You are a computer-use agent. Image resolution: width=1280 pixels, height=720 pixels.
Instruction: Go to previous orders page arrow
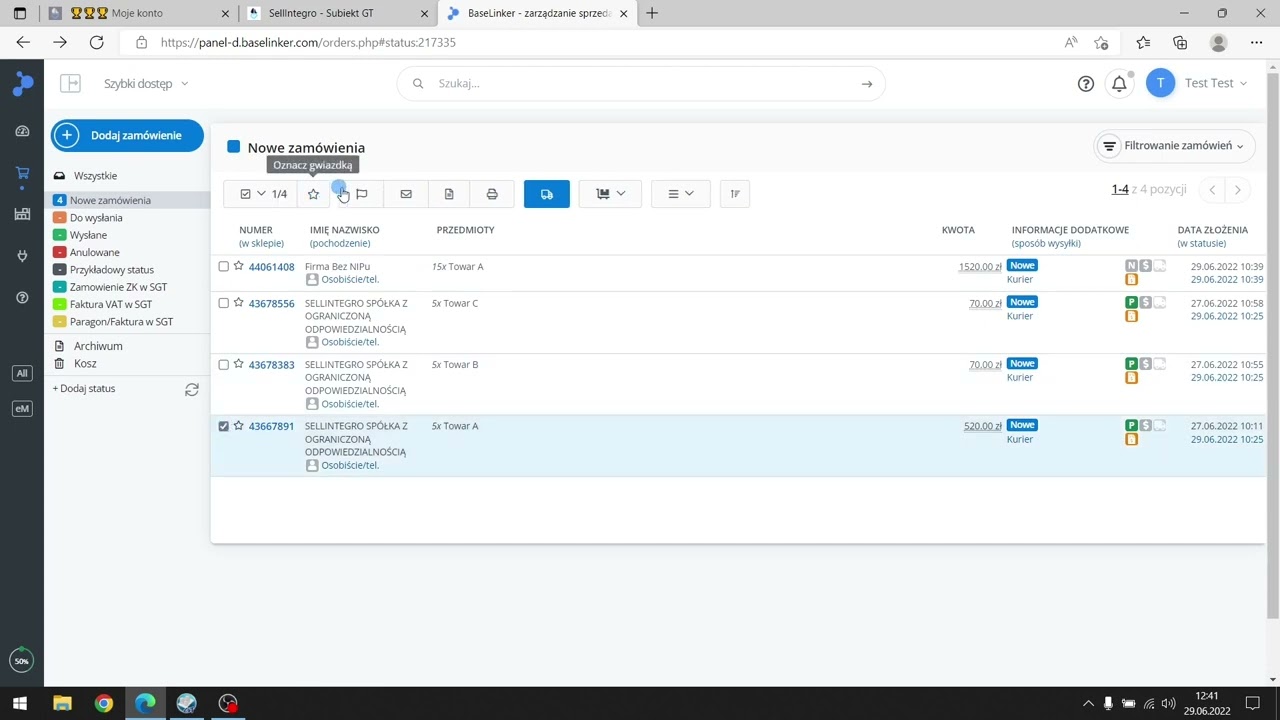(1212, 190)
